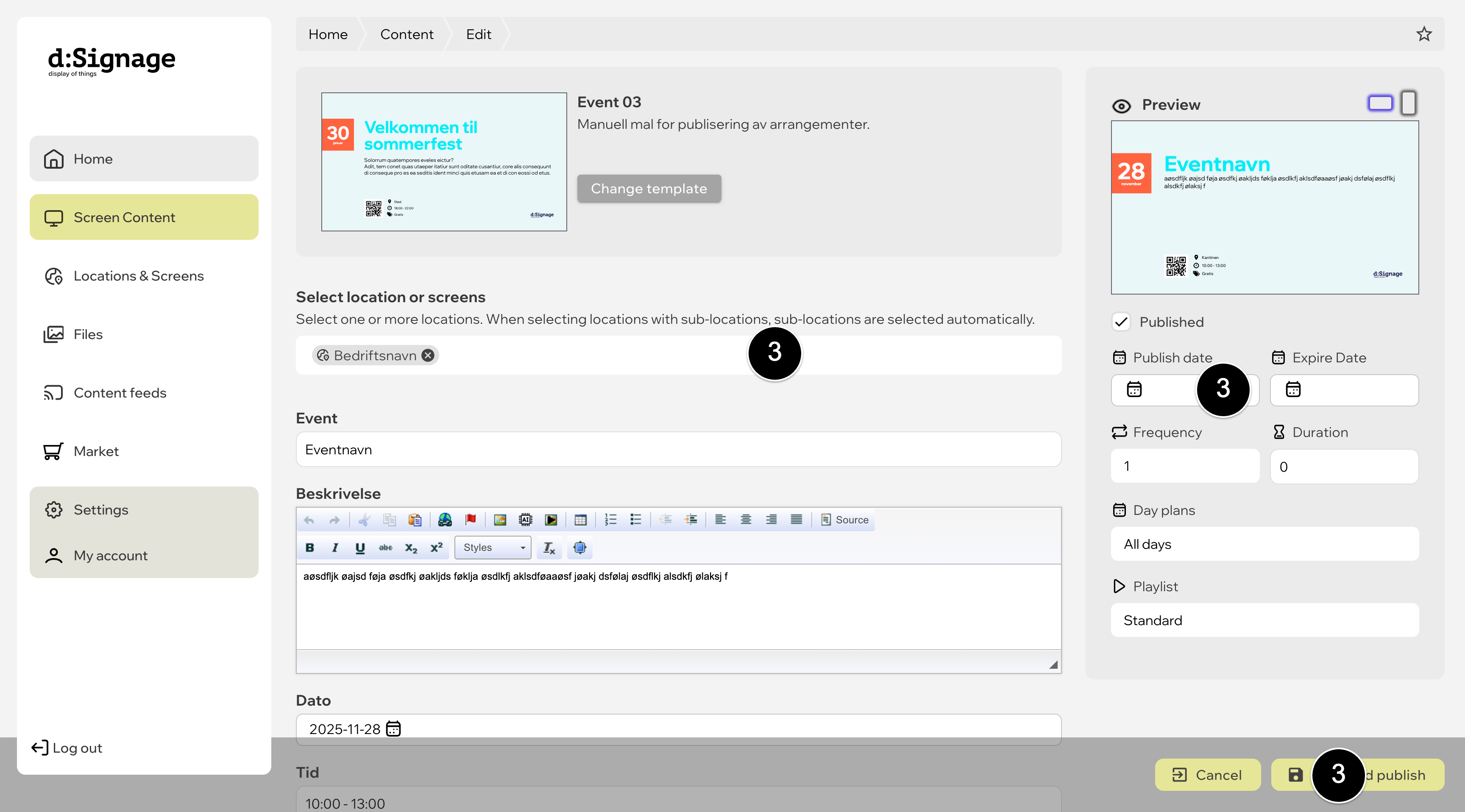Open the date picker icon in Dato field
The image size is (1465, 812).
[393, 729]
